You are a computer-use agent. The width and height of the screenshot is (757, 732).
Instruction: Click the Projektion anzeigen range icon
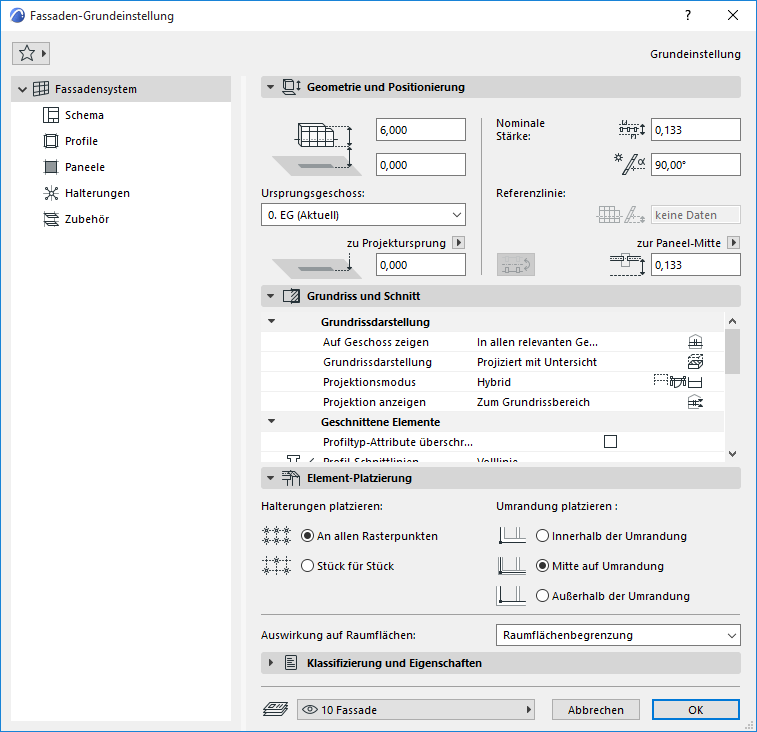click(695, 402)
